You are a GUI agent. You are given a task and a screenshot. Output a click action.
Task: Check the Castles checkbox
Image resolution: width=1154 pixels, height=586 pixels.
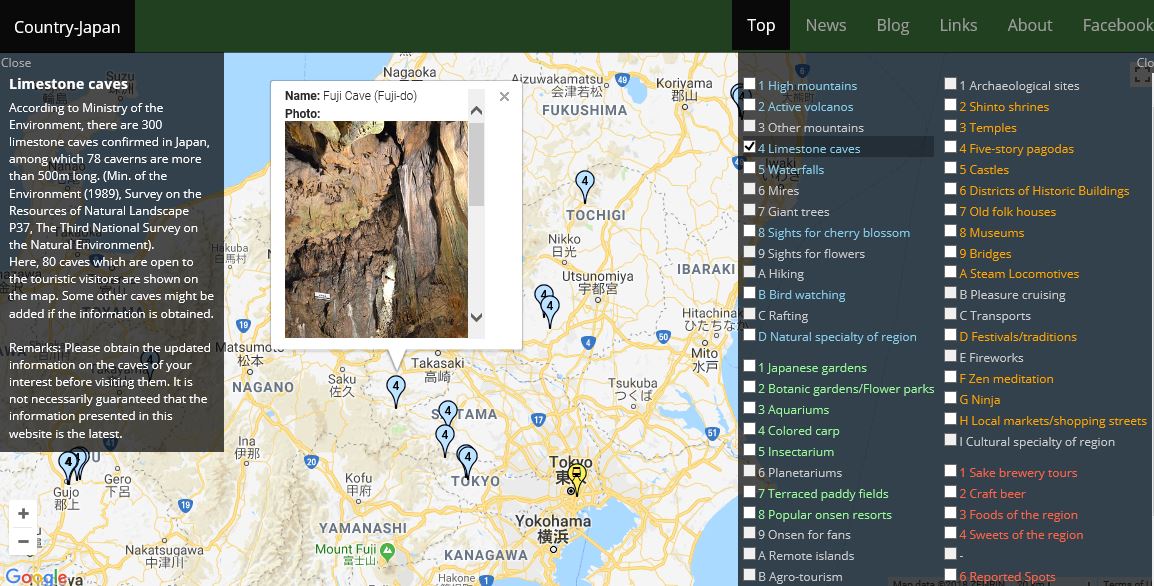(951, 168)
